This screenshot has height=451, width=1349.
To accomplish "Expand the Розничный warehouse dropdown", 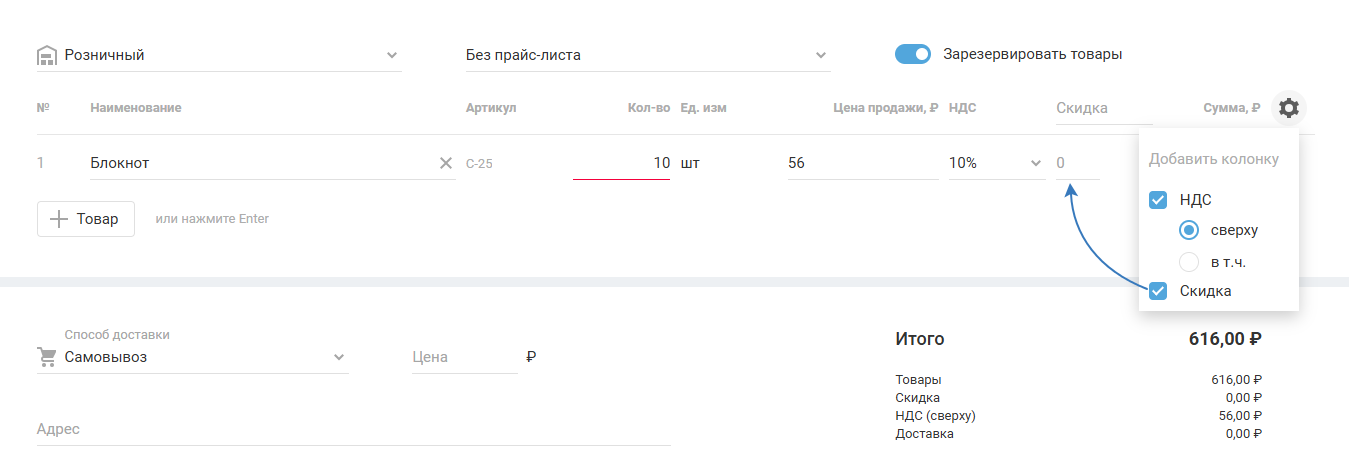I will pos(392,55).
